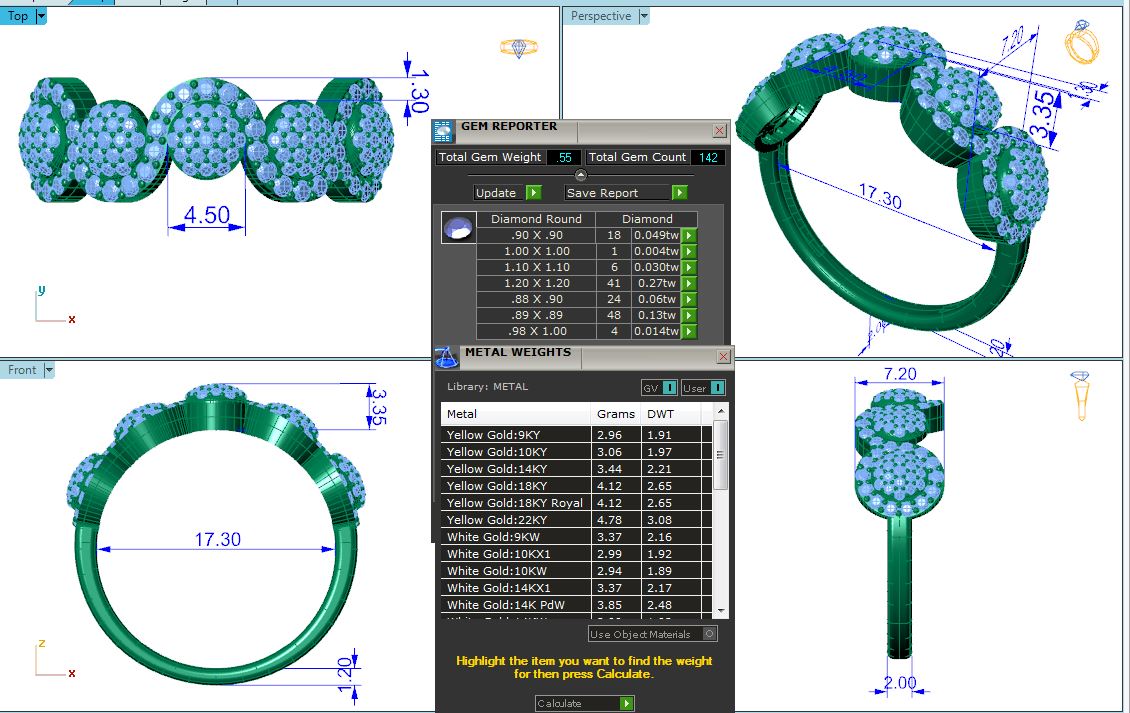The width and height of the screenshot is (1130, 713).
Task: Collapse Gem Reporter header with up arrow
Action: click(x=582, y=174)
